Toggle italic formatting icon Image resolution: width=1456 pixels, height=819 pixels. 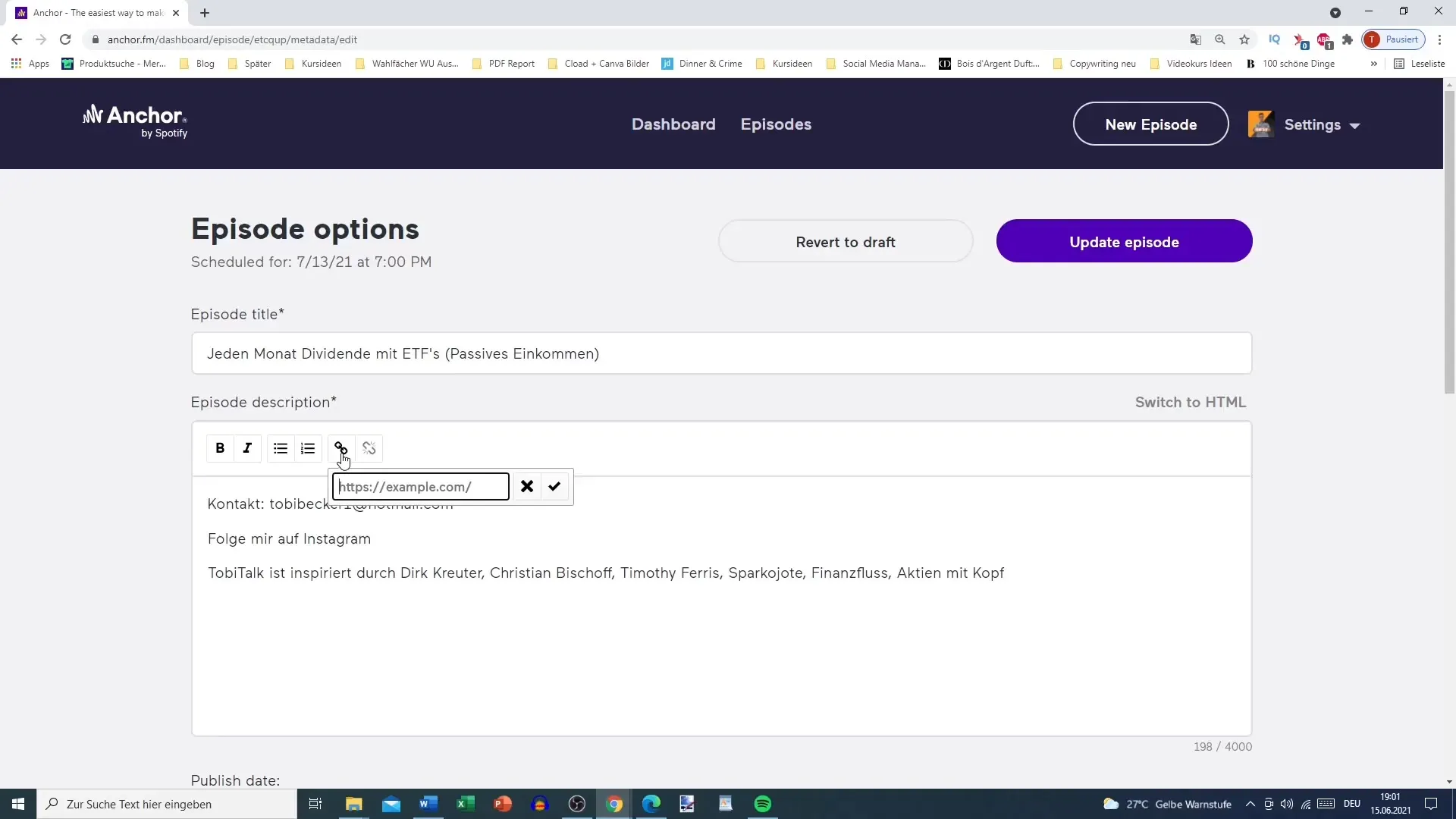pos(247,447)
